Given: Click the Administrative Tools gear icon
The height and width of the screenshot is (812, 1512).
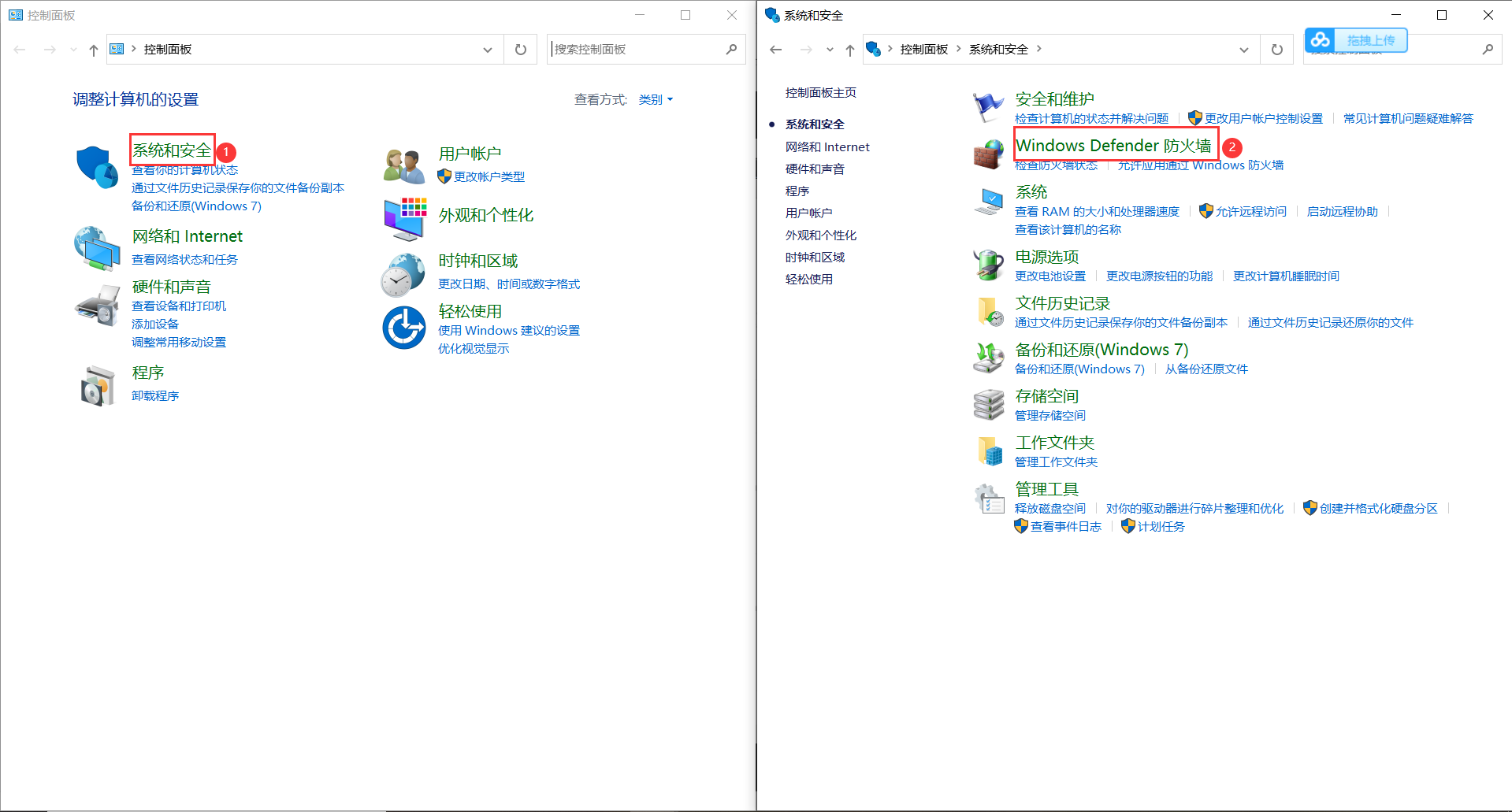Looking at the screenshot, I should (x=988, y=498).
